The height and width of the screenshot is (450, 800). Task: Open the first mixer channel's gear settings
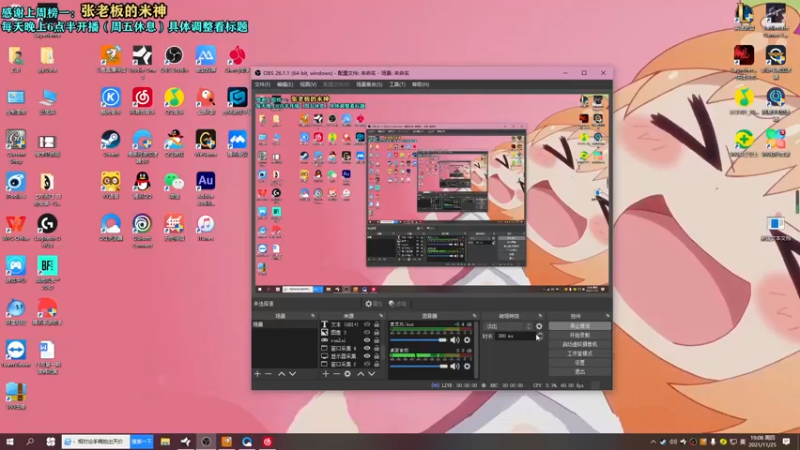(x=467, y=340)
